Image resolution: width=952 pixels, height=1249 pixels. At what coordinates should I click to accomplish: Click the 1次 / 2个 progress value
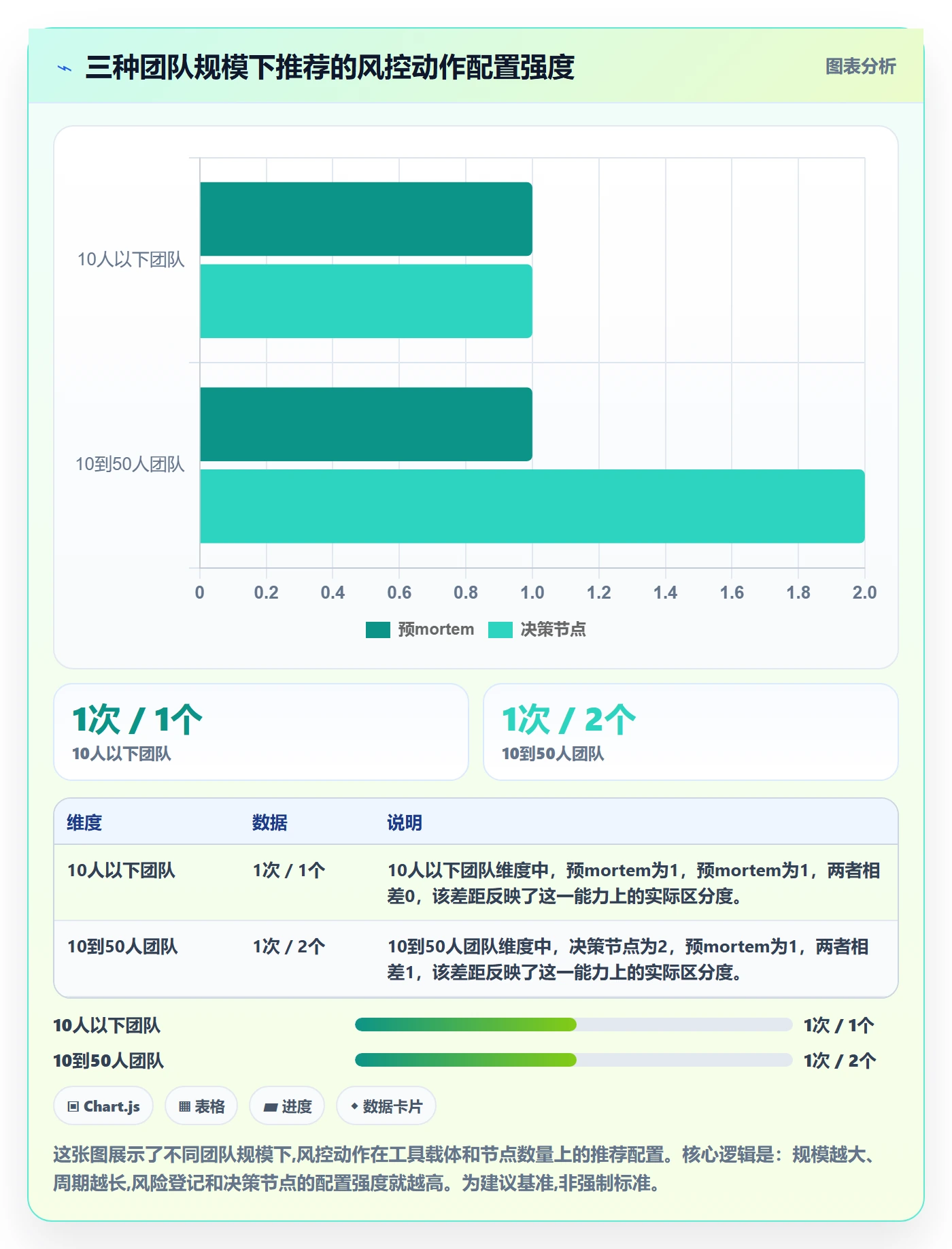[x=840, y=1061]
